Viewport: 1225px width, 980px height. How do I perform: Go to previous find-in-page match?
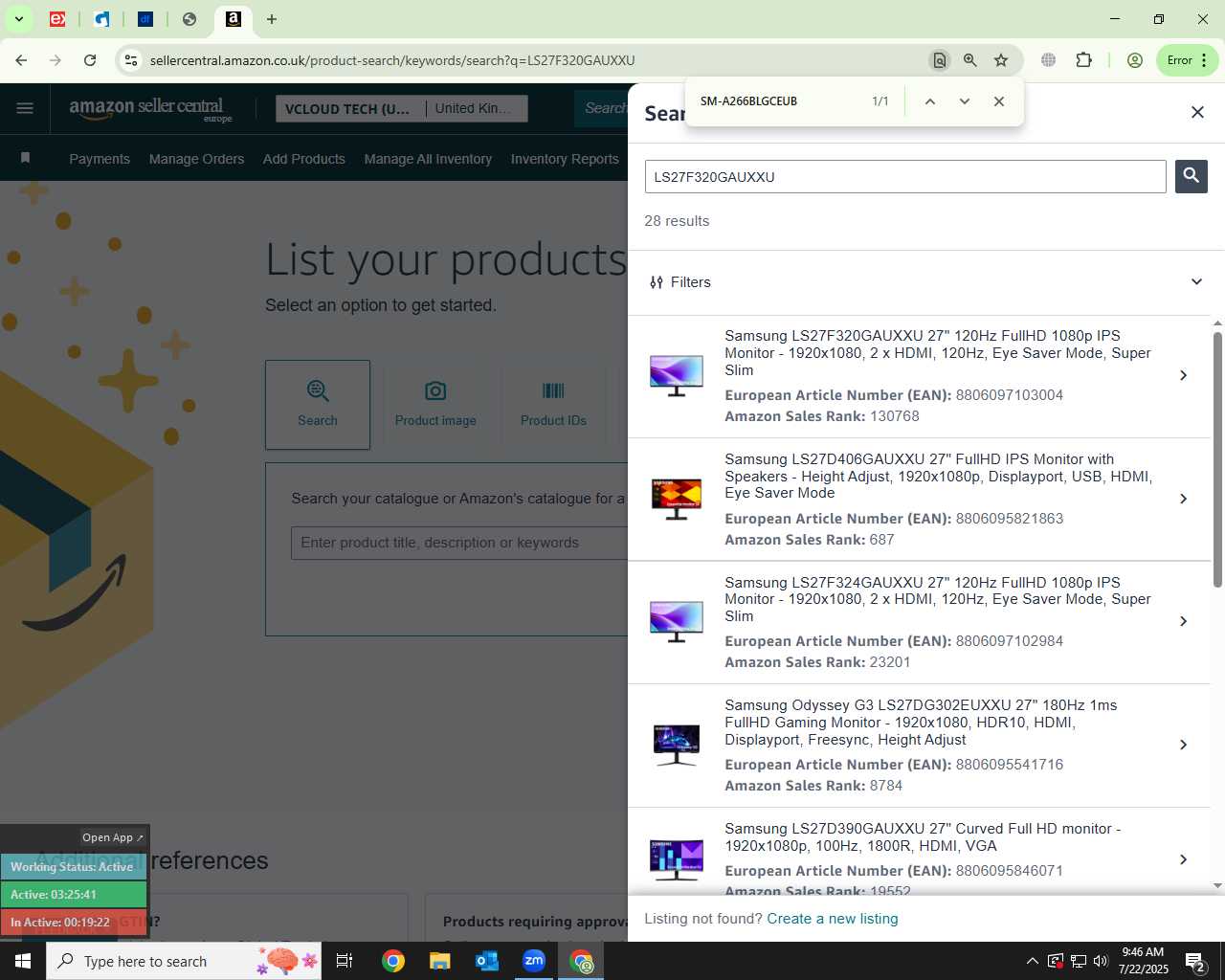click(x=929, y=101)
